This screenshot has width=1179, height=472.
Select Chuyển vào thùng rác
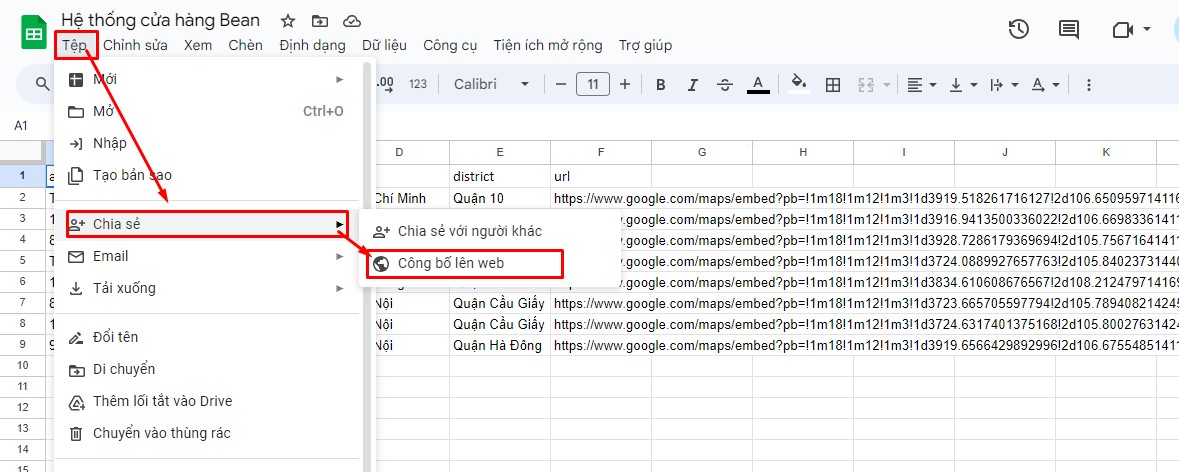207,433
